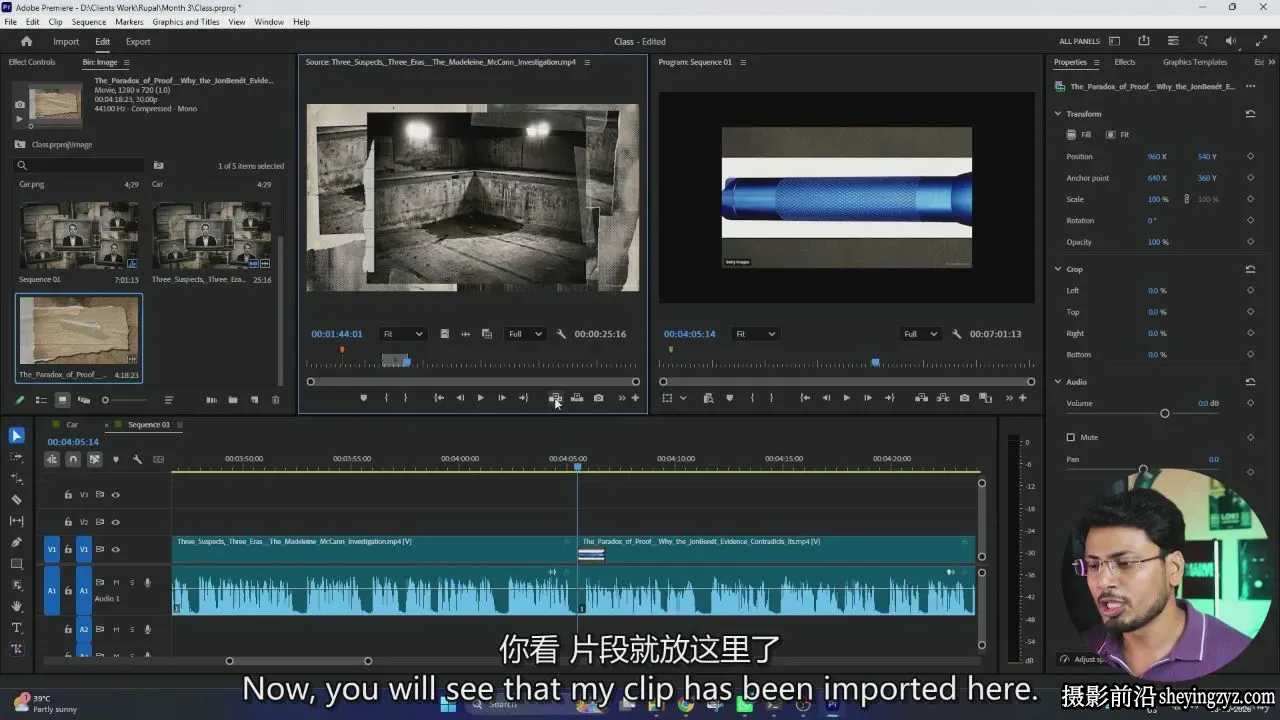Screen dimensions: 1280x720
Task: Reset the Transform section
Action: tap(1250, 114)
